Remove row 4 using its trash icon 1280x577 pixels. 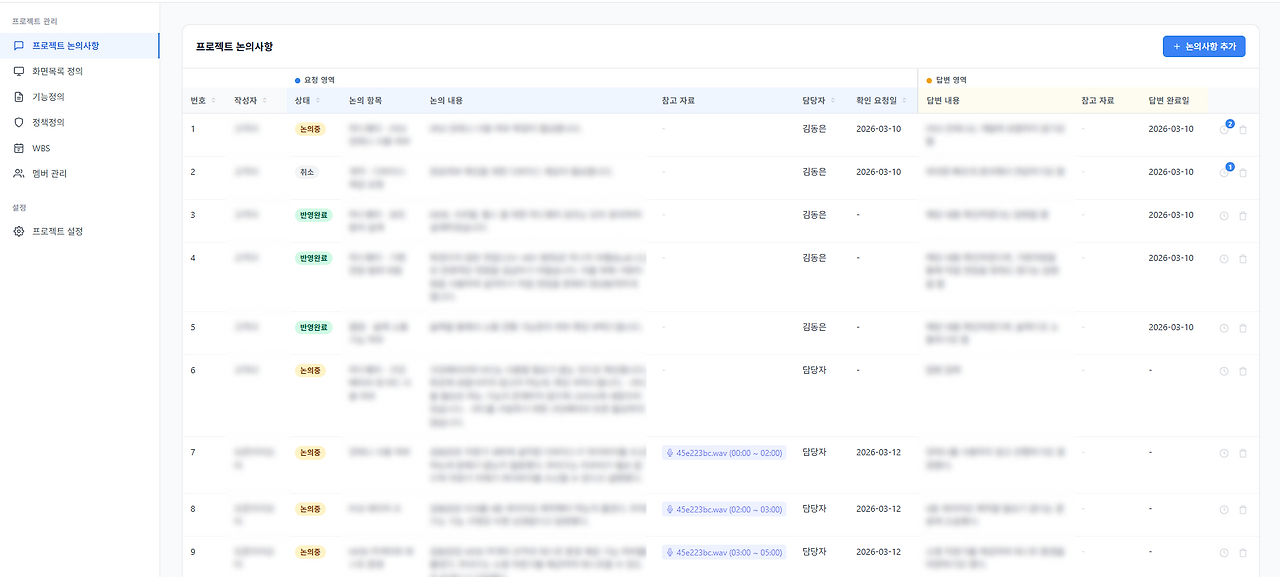tap(1243, 258)
